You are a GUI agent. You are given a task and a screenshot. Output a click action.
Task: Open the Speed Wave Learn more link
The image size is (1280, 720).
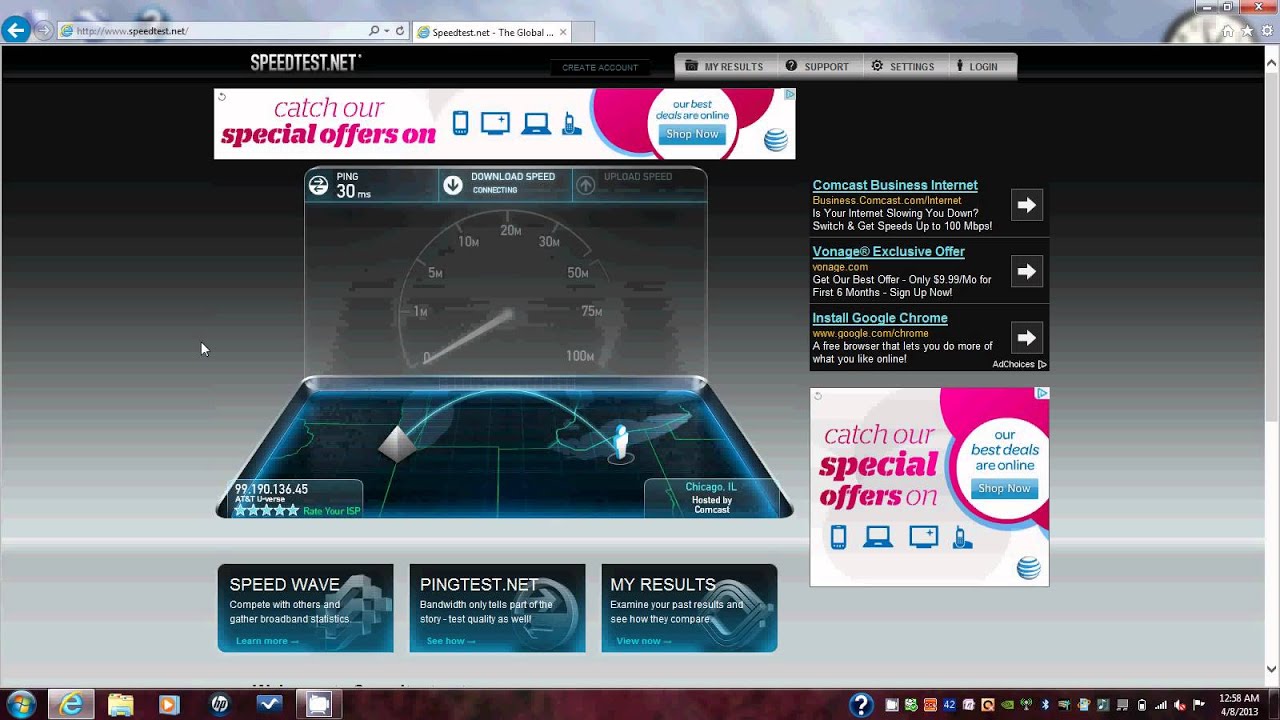pyautogui.click(x=266, y=641)
